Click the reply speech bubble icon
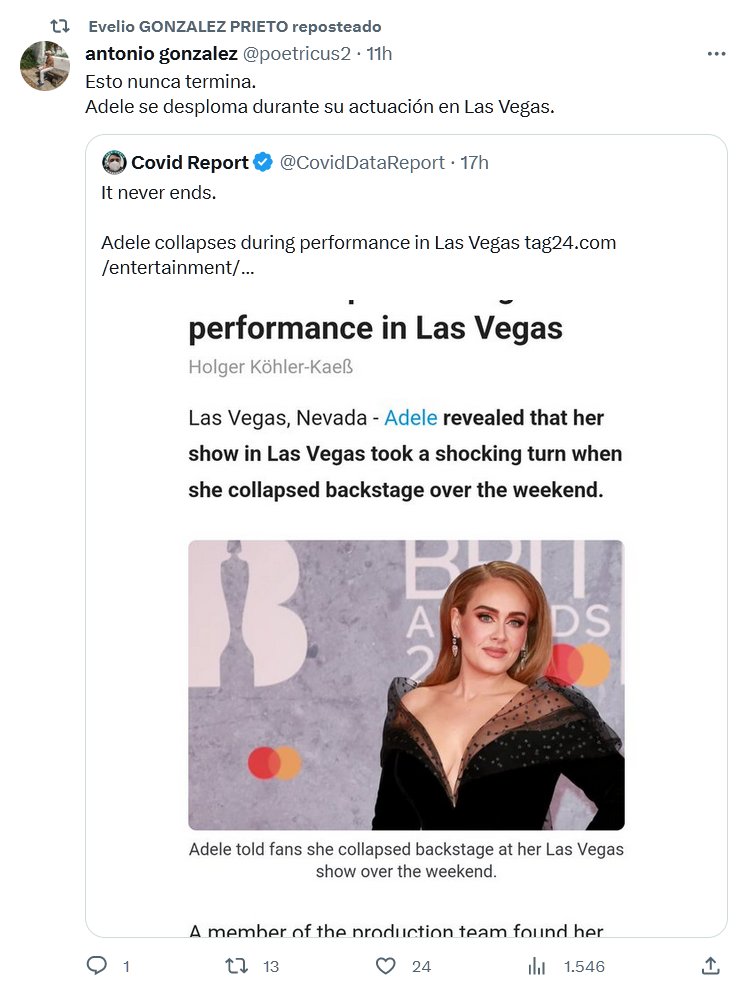Screen dimensions: 746x984 pos(97,965)
